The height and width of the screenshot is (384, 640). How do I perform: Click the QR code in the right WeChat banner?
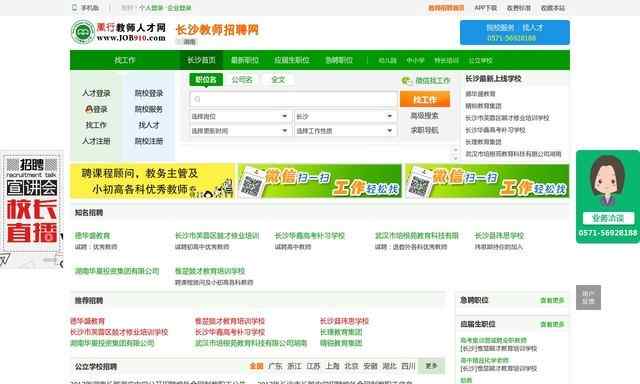[419, 186]
